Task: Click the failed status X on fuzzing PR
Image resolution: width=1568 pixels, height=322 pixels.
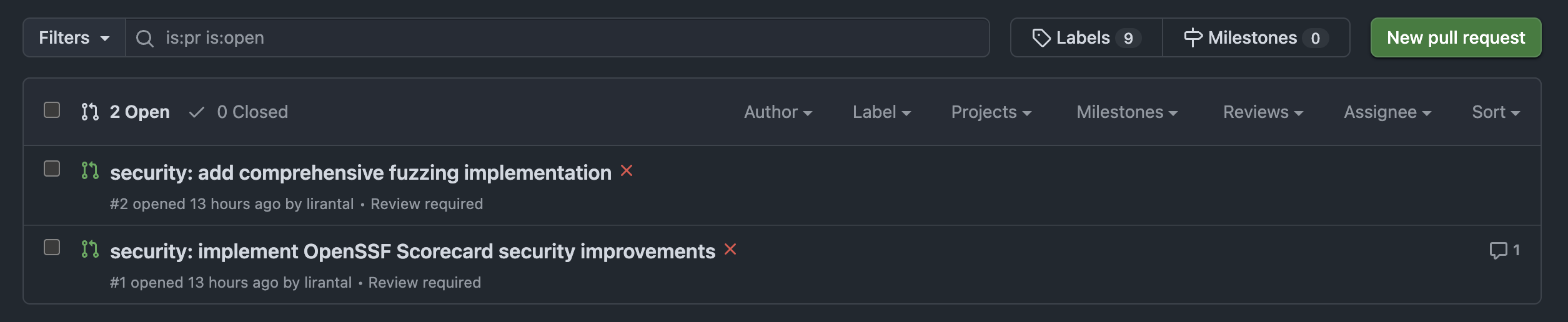Action: 627,171
